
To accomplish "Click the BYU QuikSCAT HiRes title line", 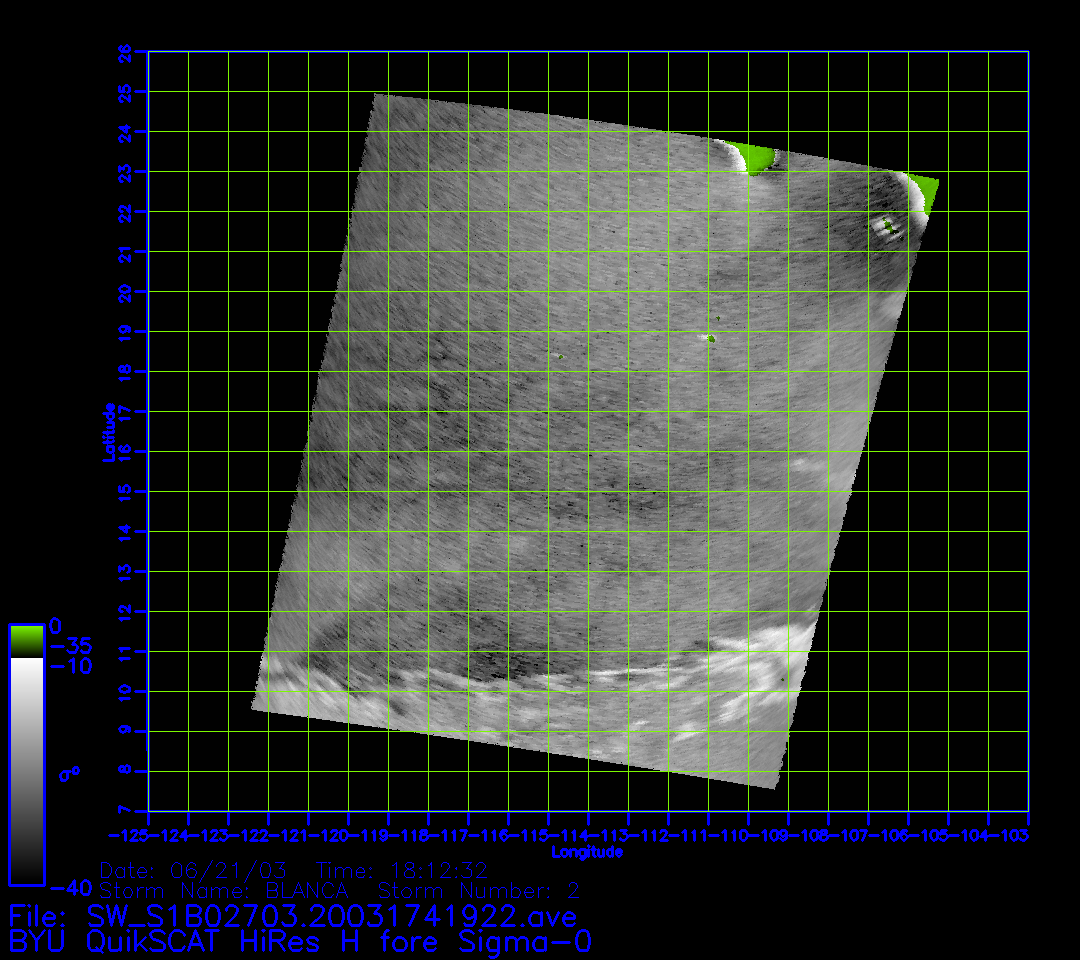I will [300, 942].
